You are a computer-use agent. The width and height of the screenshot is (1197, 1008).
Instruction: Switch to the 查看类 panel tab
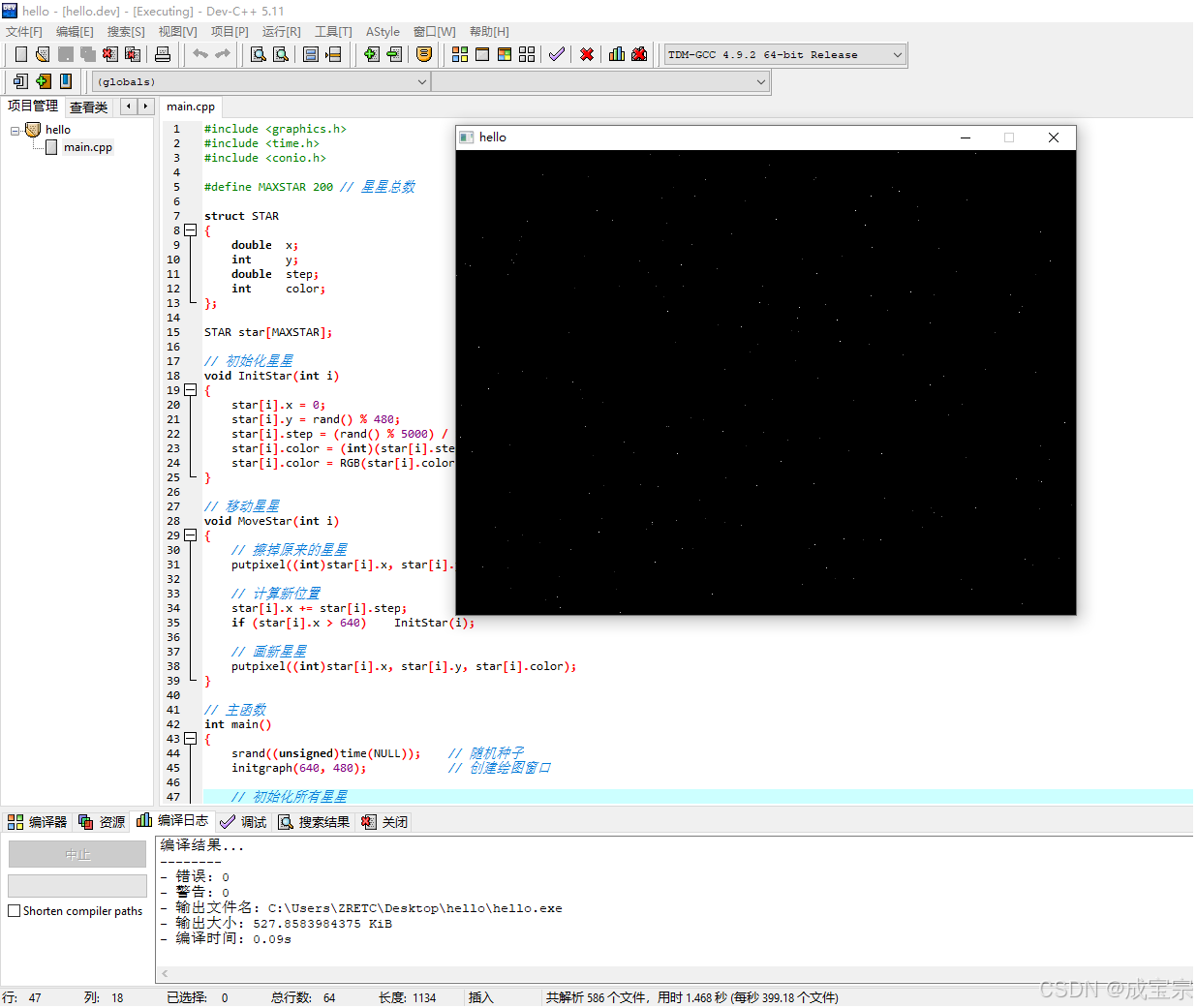point(88,107)
